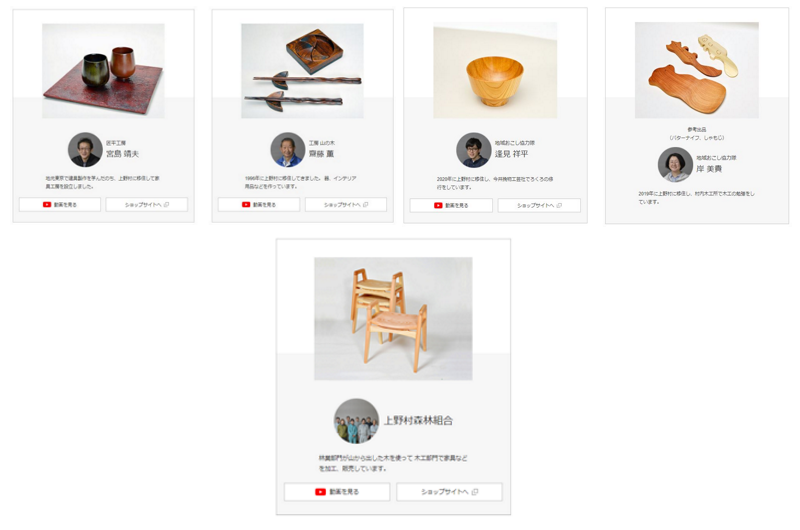Click external link icon in 上野村森林組合 shop button

pos(475,492)
